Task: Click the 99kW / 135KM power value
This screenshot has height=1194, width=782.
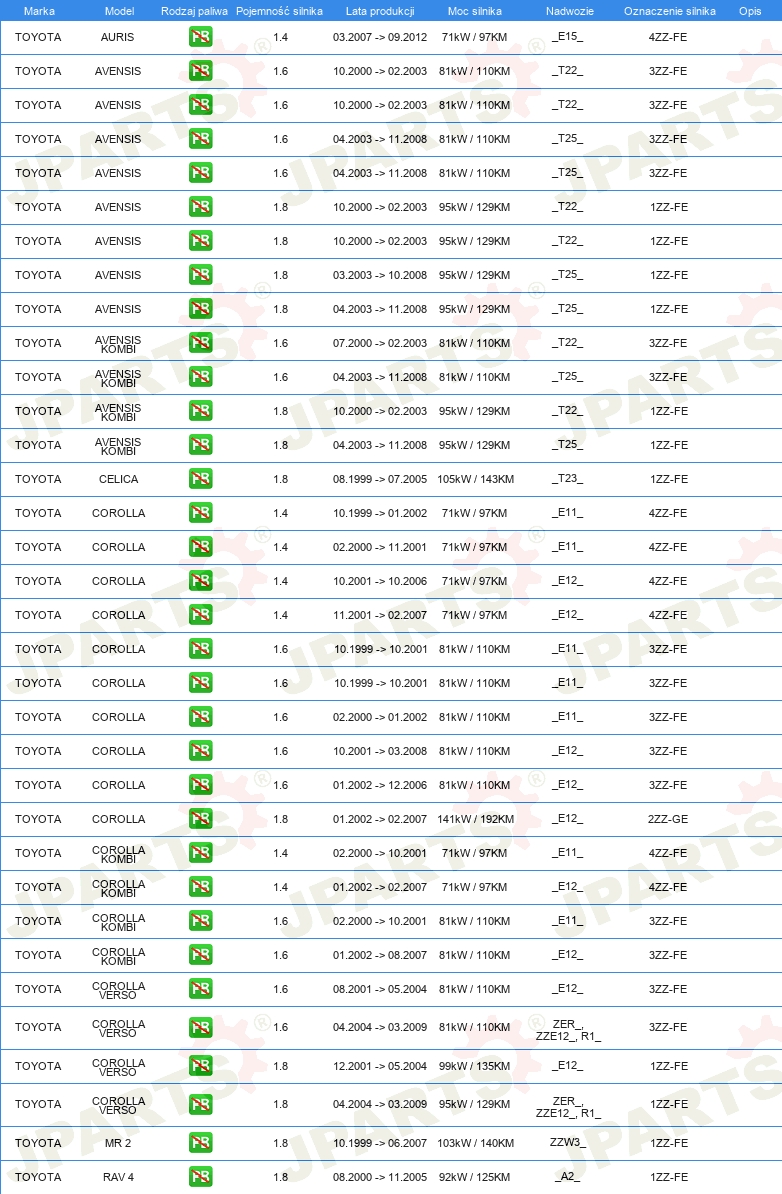Action: point(474,1066)
